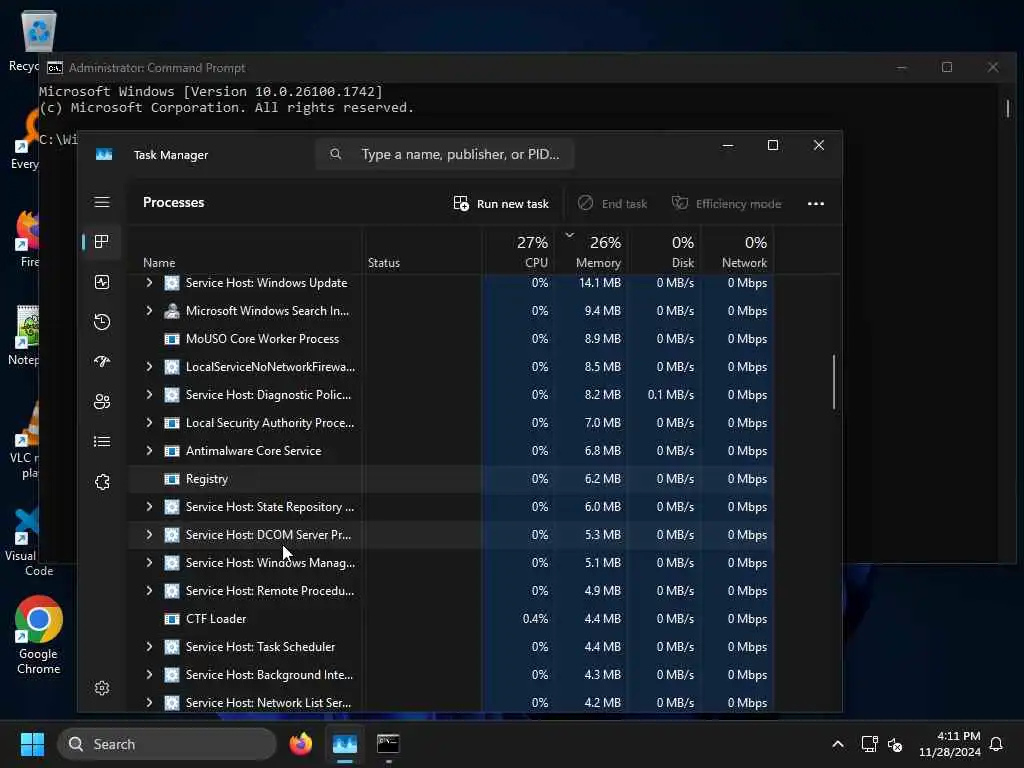Click the CTF Loader process icon
Screen dimensions: 1024x768
tap(172, 619)
